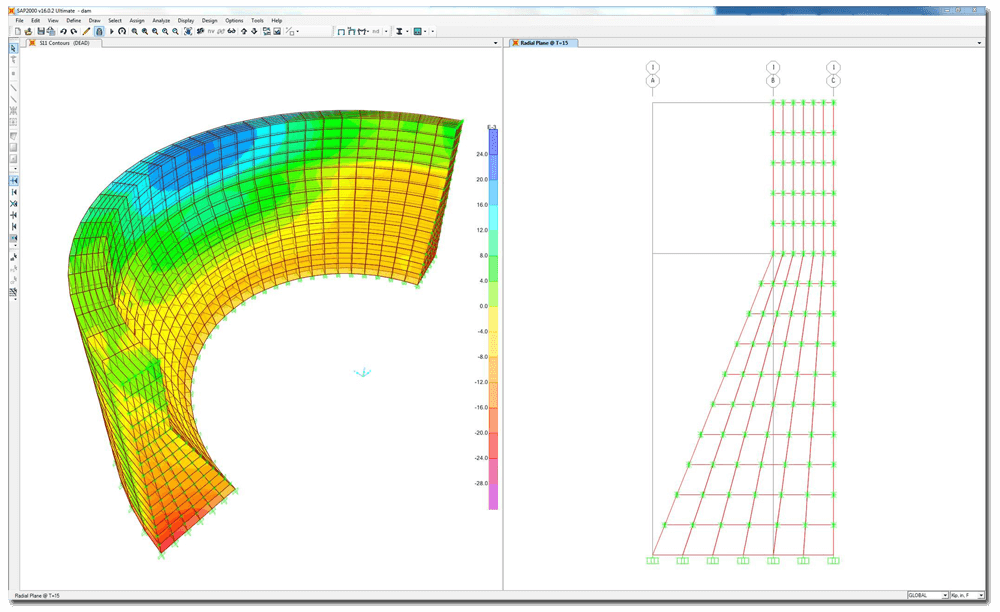Open the Analyze menu
The width and height of the screenshot is (1000, 612).
click(160, 20)
